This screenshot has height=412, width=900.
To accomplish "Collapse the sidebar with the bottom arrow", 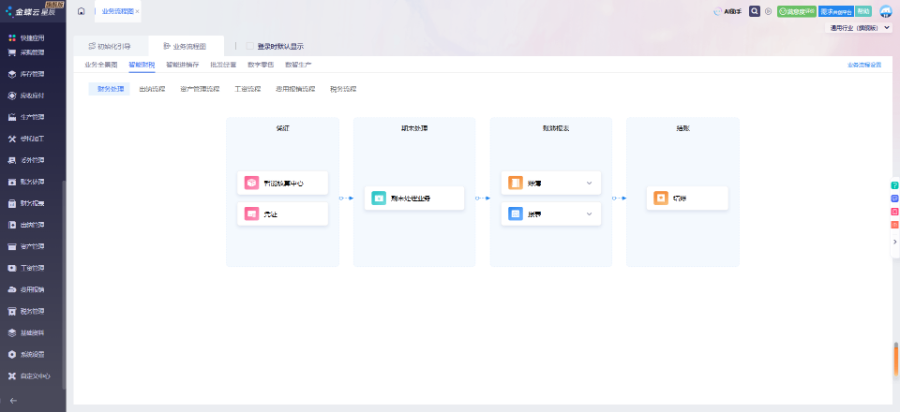I will click(13, 400).
